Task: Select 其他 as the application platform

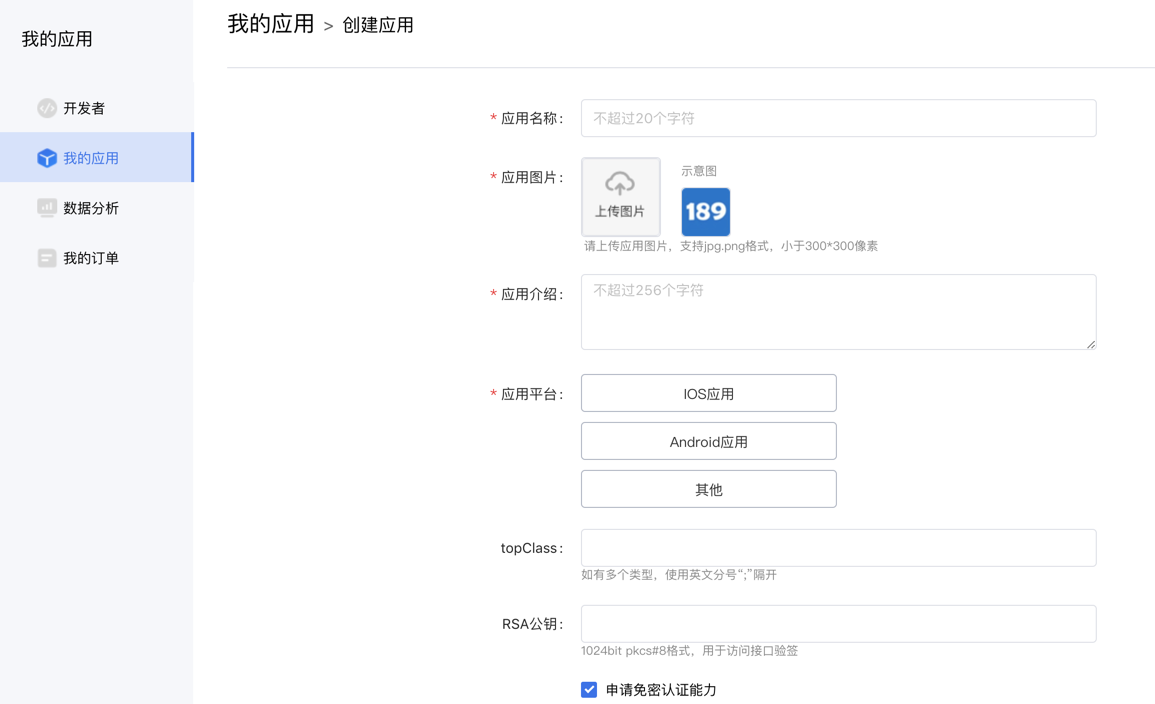Action: tap(708, 490)
